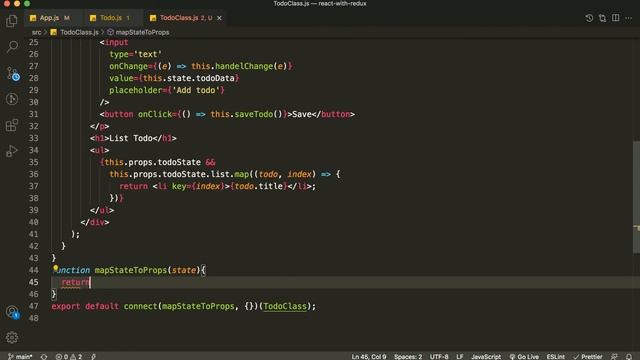Click the main* git branch in status bar
The height and width of the screenshot is (360, 640).
click(x=20, y=357)
